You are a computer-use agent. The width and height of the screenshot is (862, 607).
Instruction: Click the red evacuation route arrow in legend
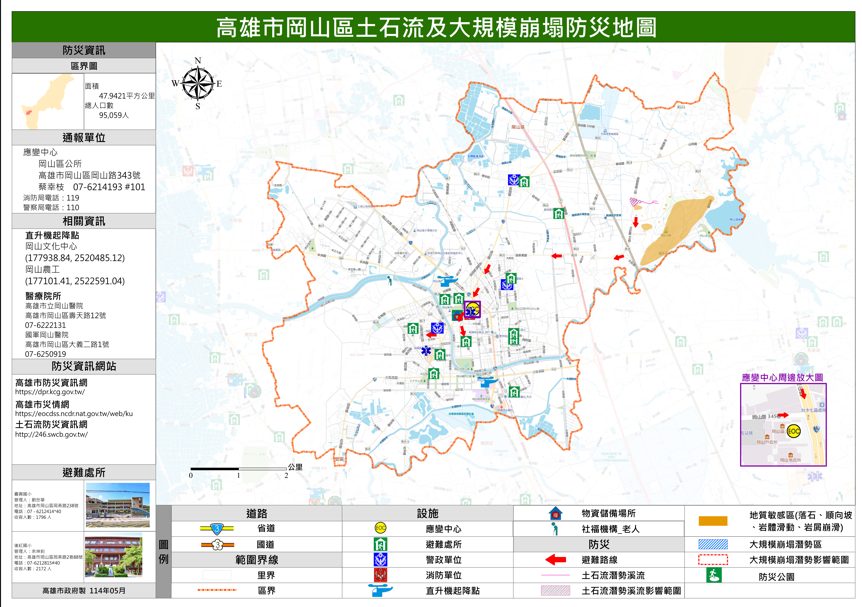[555, 560]
